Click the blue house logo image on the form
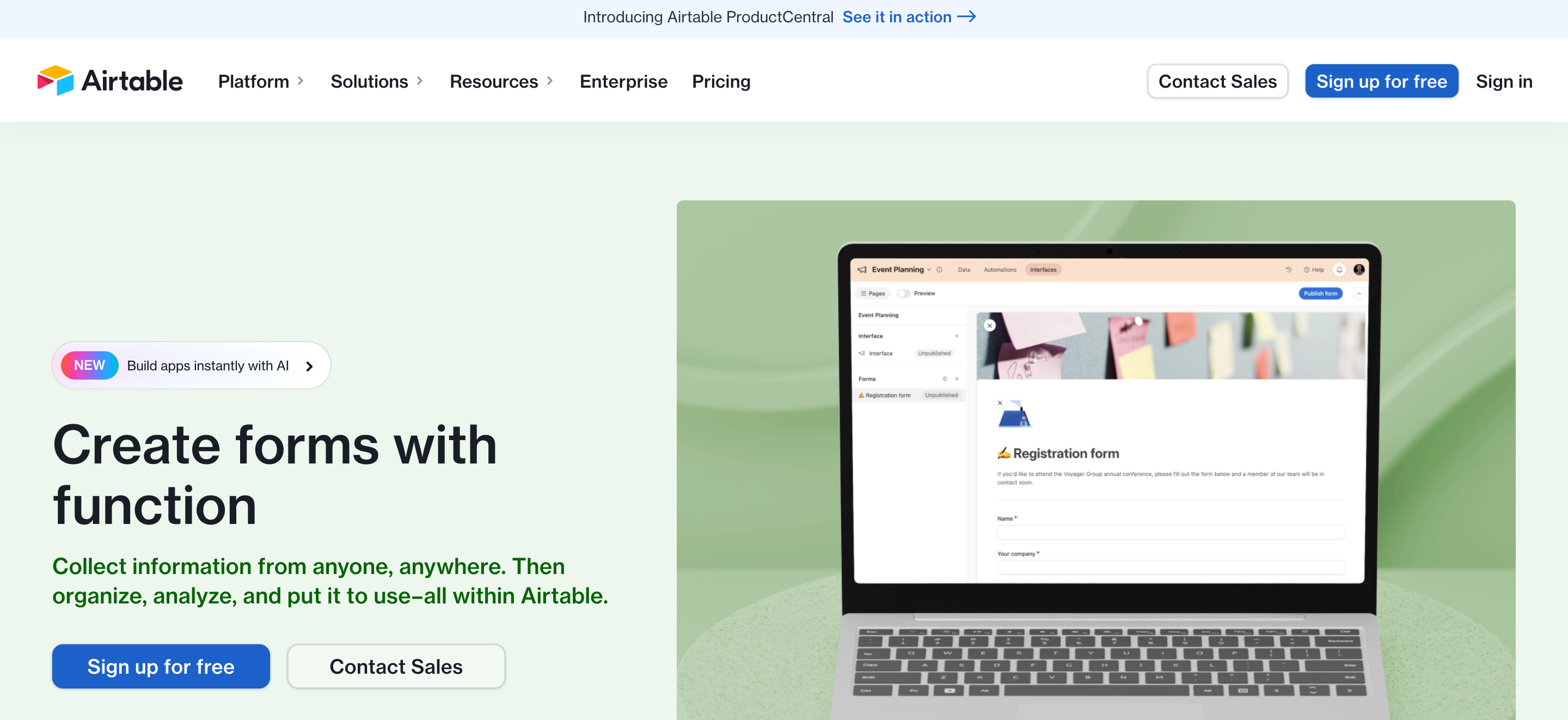The height and width of the screenshot is (720, 1568). (x=1015, y=416)
